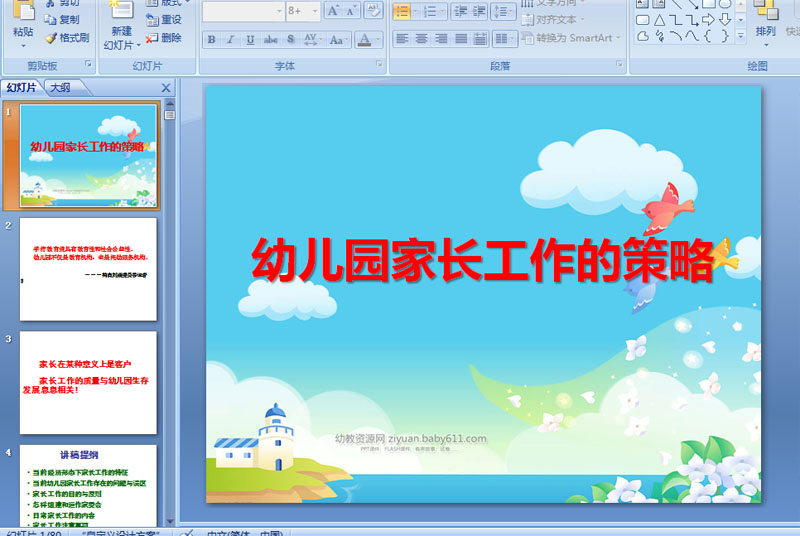The image size is (800, 536).
Task: Switch to the 大纲 outline tab
Action: pyautogui.click(x=60, y=87)
